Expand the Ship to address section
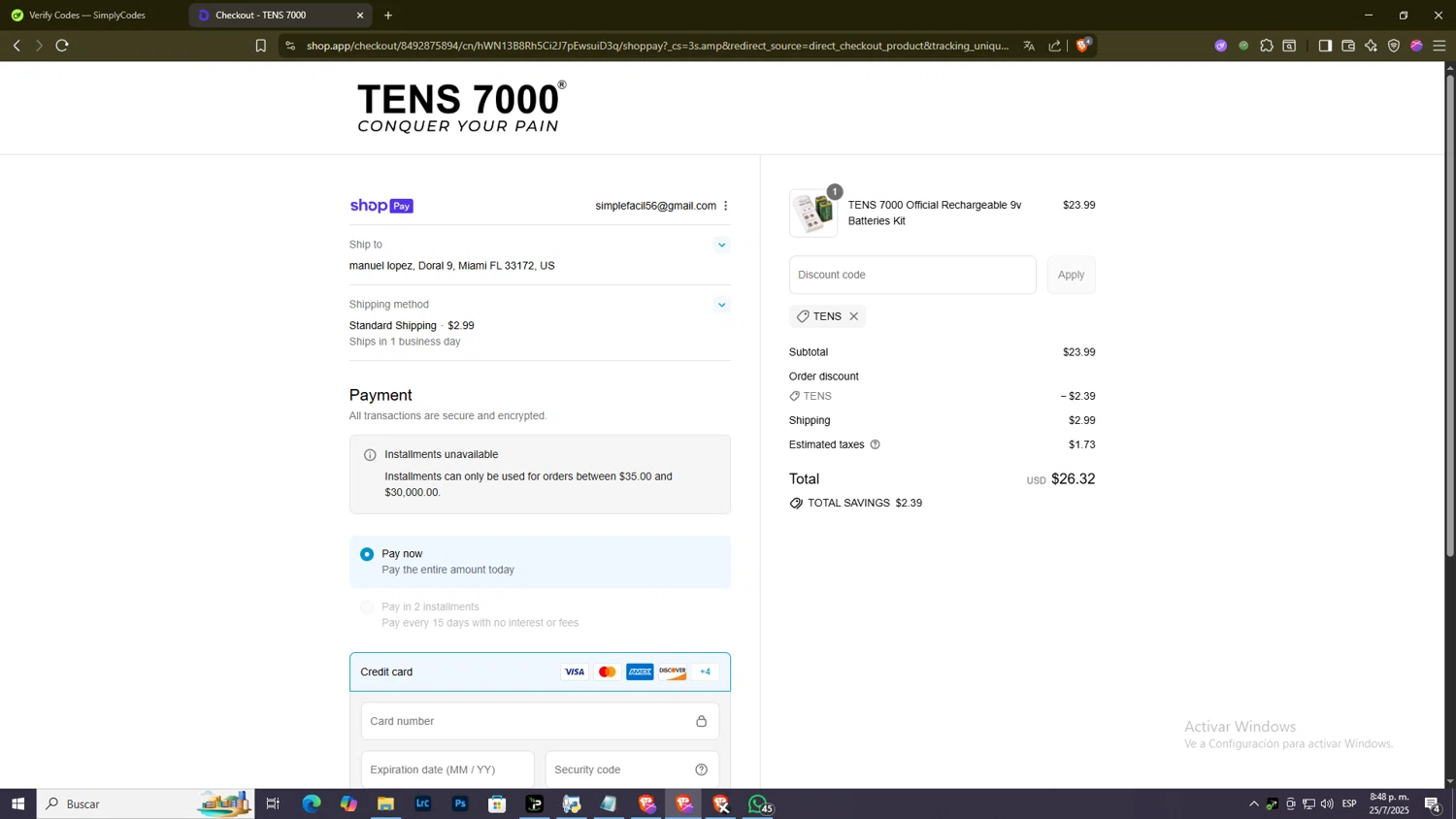The height and width of the screenshot is (819, 1456). [721, 245]
